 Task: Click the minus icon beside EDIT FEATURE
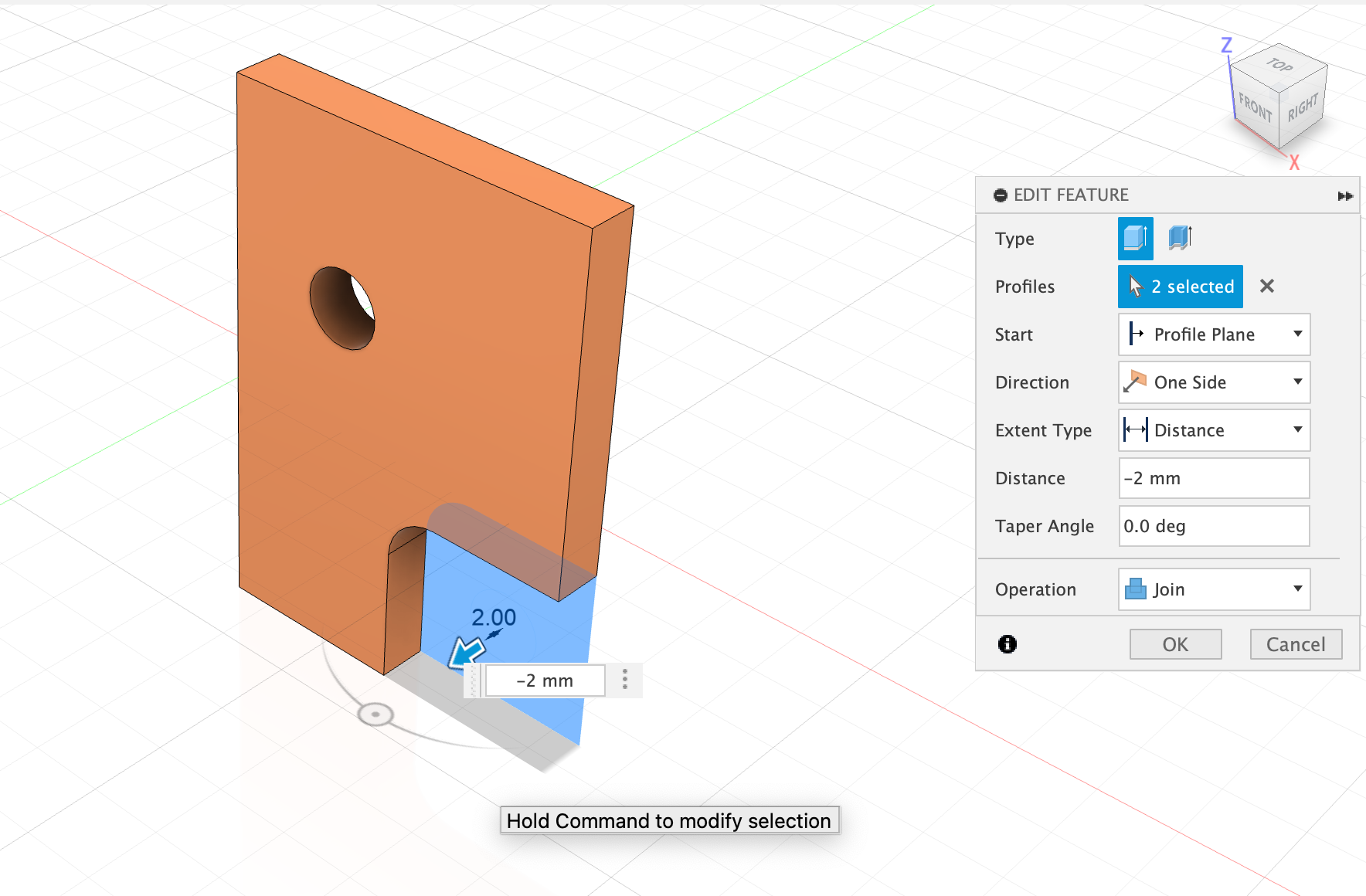tap(1001, 195)
